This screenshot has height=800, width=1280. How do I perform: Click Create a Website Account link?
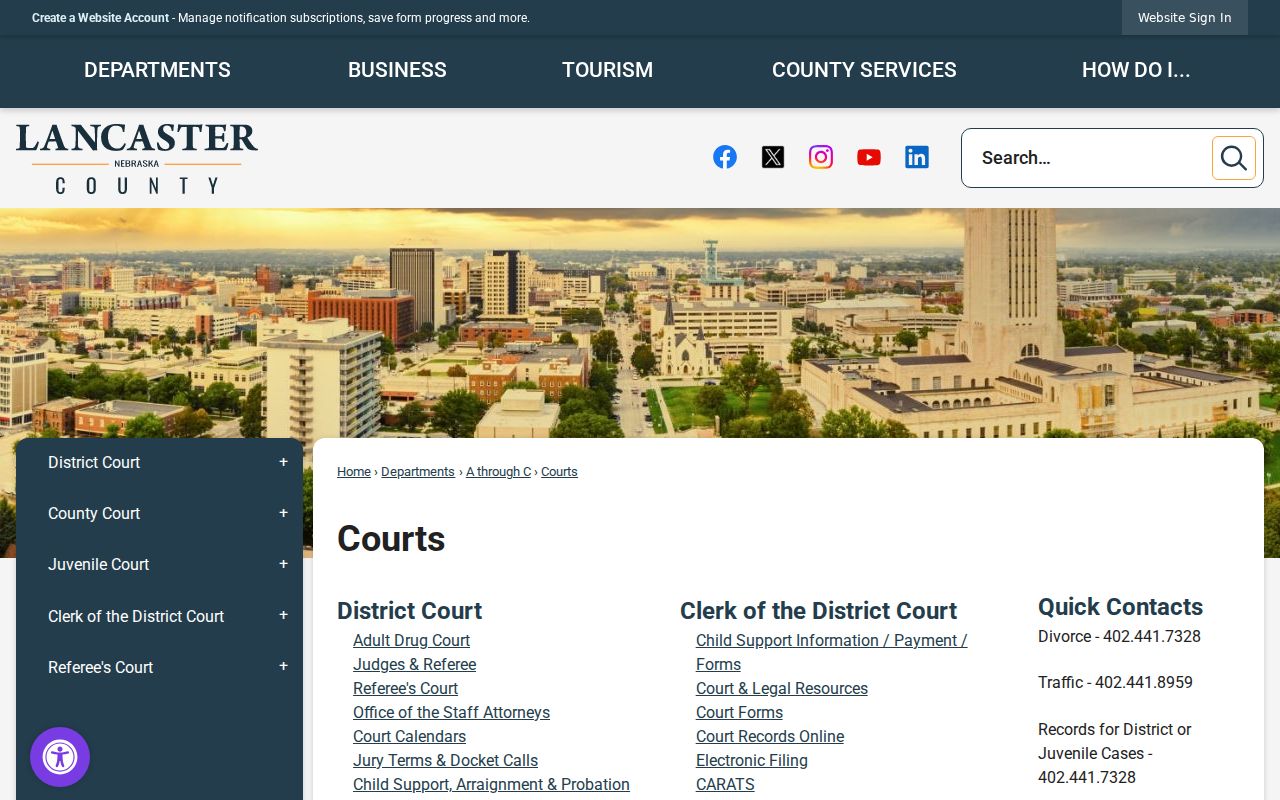(100, 18)
